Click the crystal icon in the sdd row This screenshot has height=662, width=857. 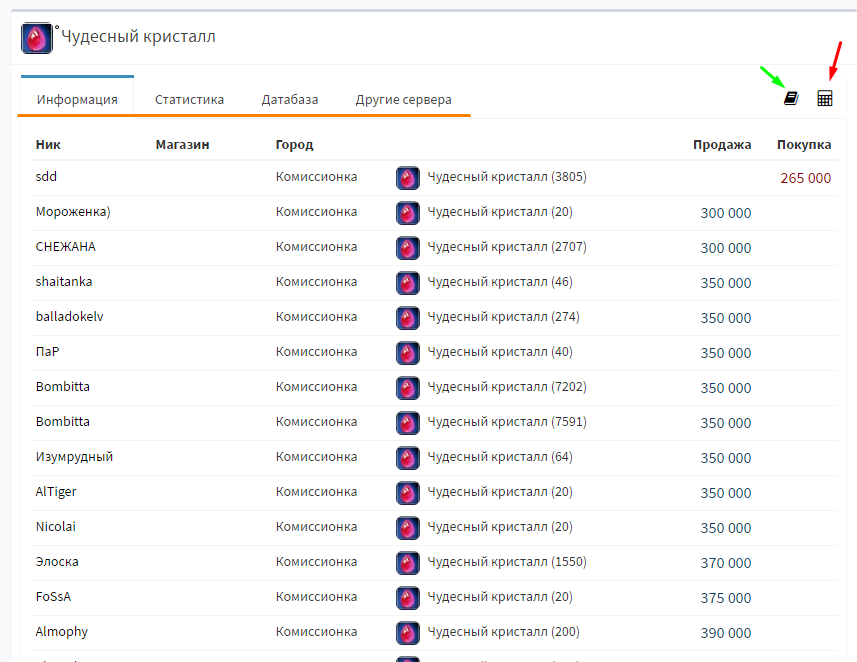408,178
